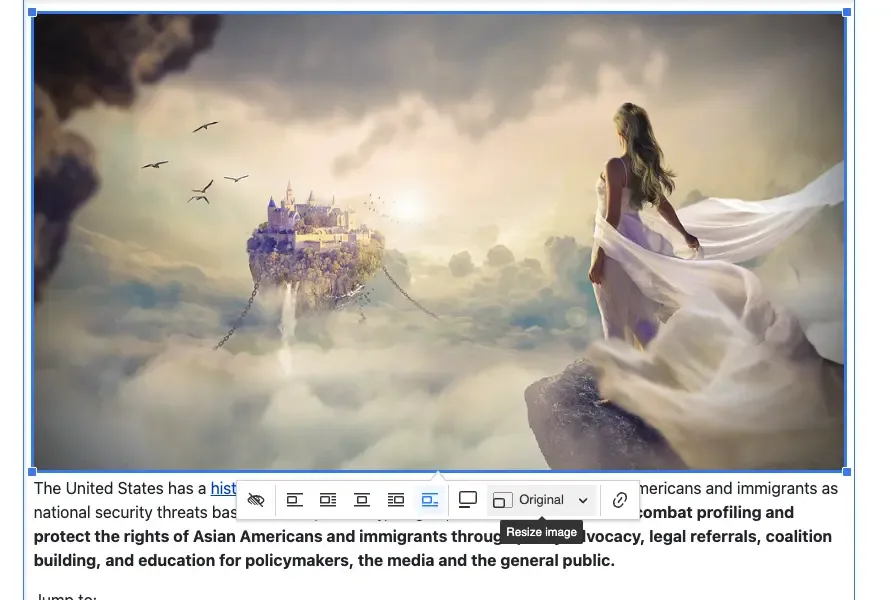Open the Original size dropdown
Image resolution: width=891 pixels, height=600 pixels.
(x=541, y=500)
